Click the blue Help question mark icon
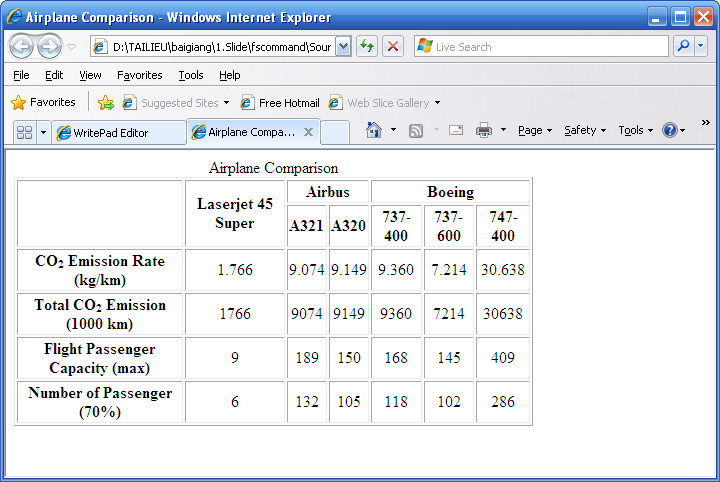Image resolution: width=720 pixels, height=482 pixels. point(669,130)
